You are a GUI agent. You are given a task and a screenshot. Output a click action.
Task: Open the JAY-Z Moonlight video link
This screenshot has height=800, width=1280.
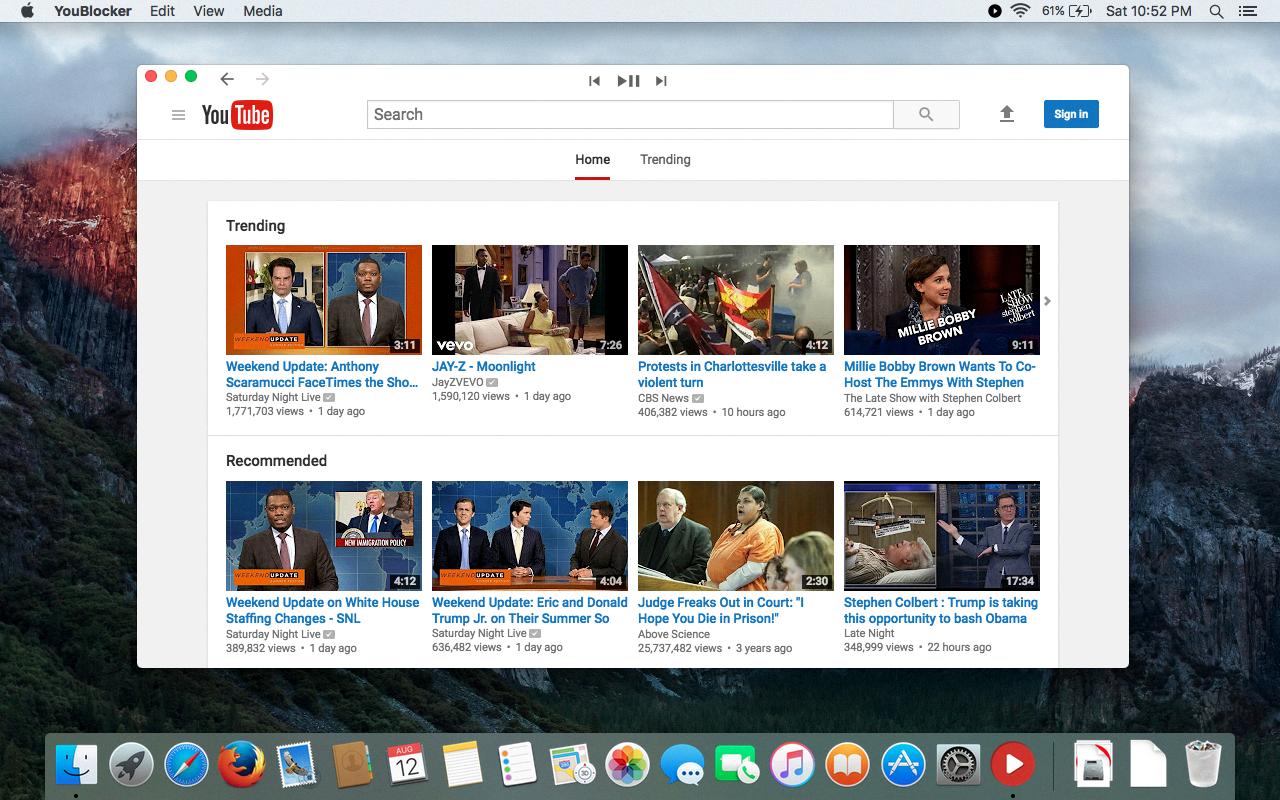click(483, 366)
